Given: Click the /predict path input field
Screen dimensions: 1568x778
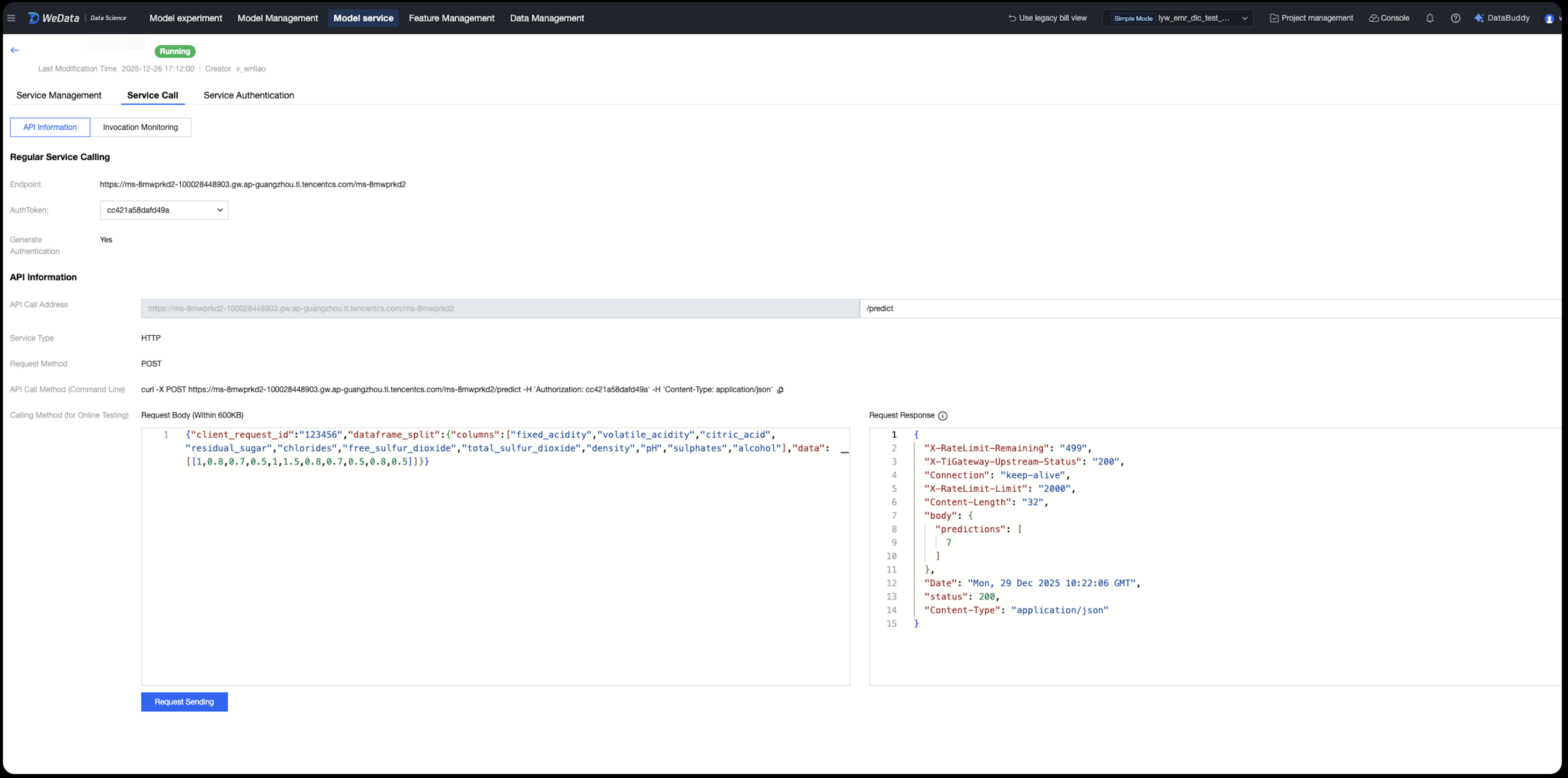Looking at the screenshot, I should (x=1211, y=309).
